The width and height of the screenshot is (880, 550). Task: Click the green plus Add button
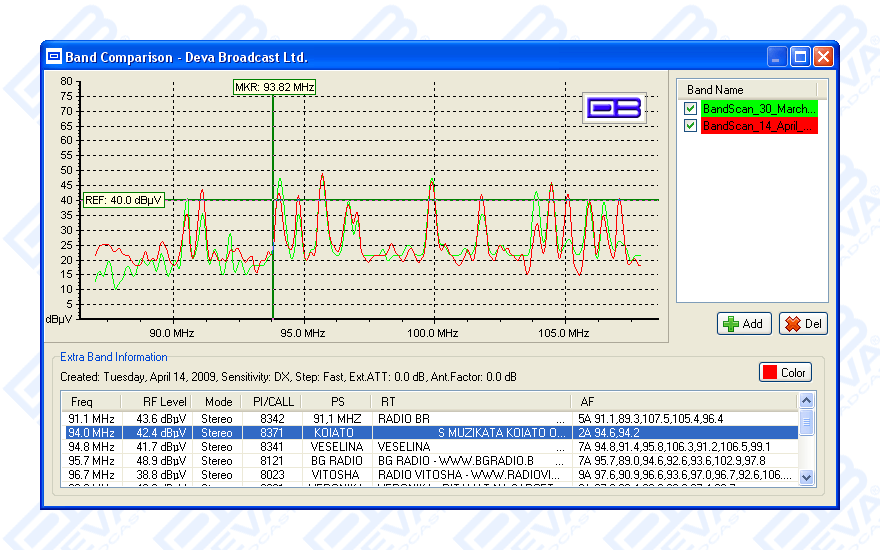point(743,324)
